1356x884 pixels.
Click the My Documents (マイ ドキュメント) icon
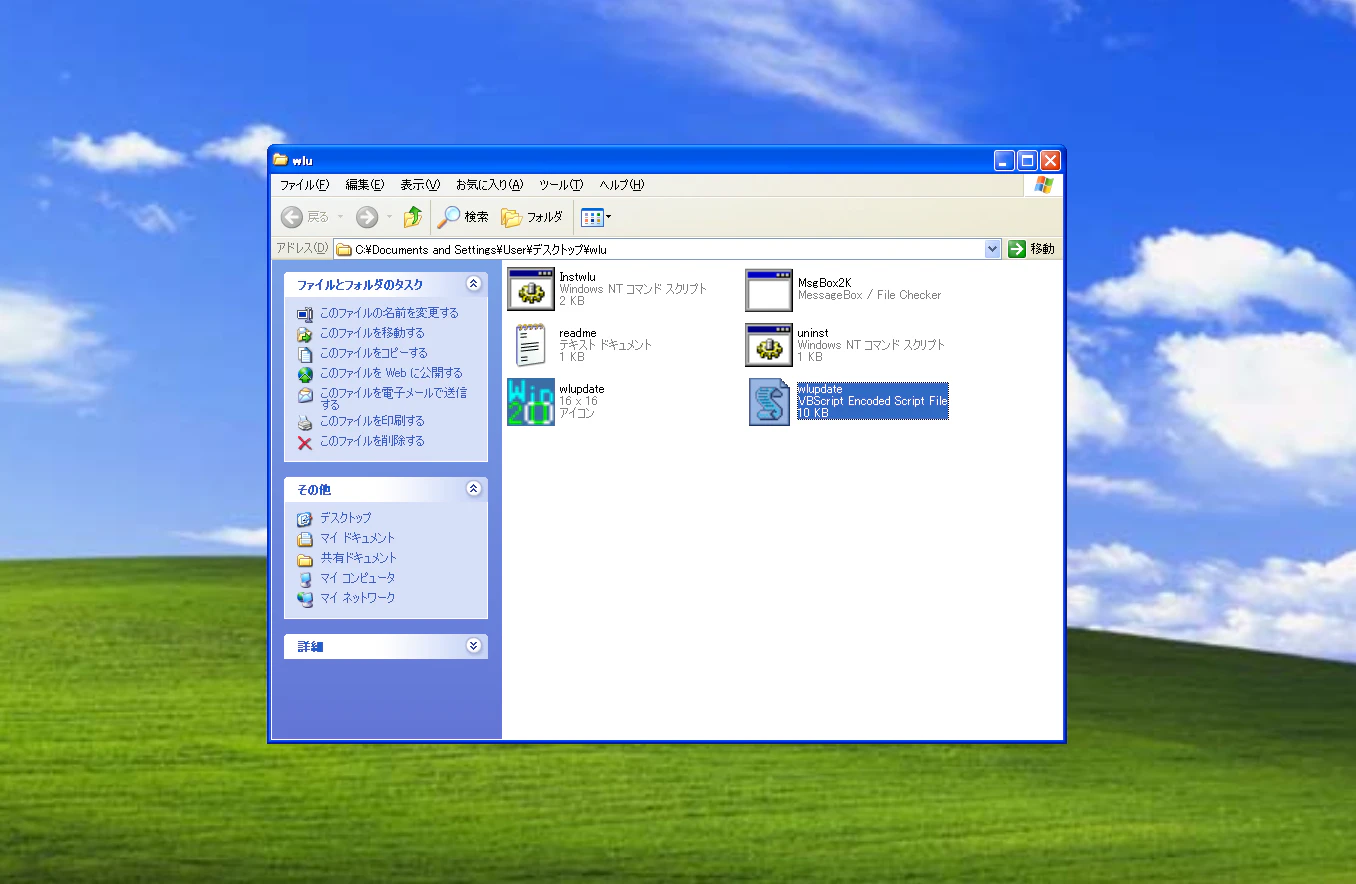pos(305,538)
